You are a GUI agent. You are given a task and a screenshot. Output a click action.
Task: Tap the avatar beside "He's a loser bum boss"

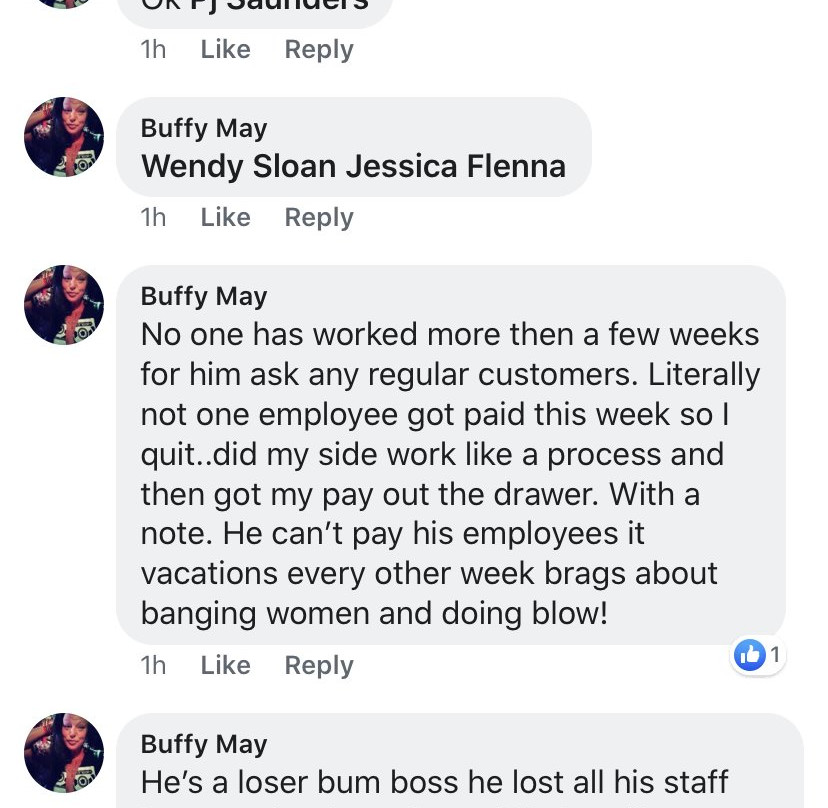pyautogui.click(x=64, y=753)
